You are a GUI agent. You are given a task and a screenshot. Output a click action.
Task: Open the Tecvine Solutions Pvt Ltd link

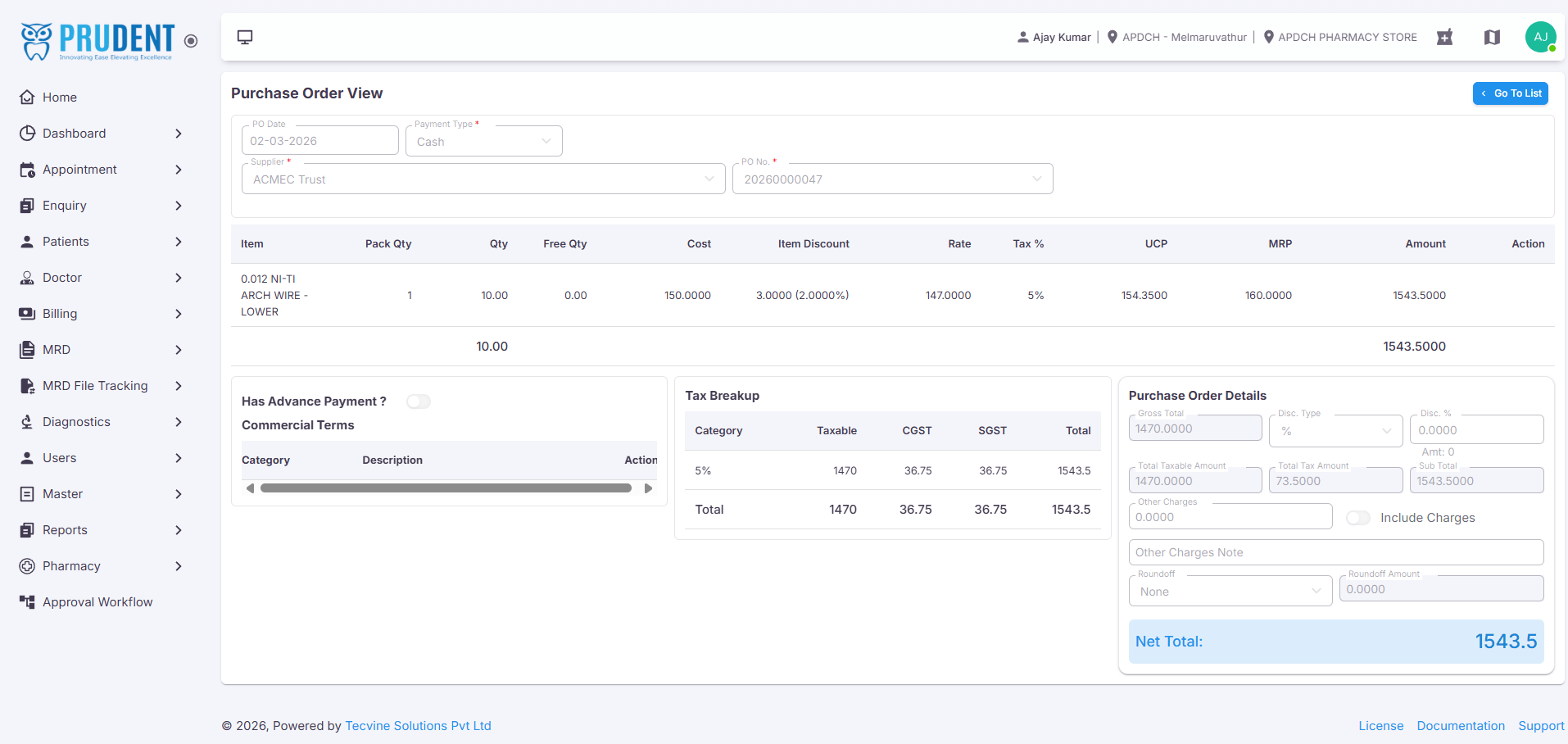pyautogui.click(x=418, y=726)
